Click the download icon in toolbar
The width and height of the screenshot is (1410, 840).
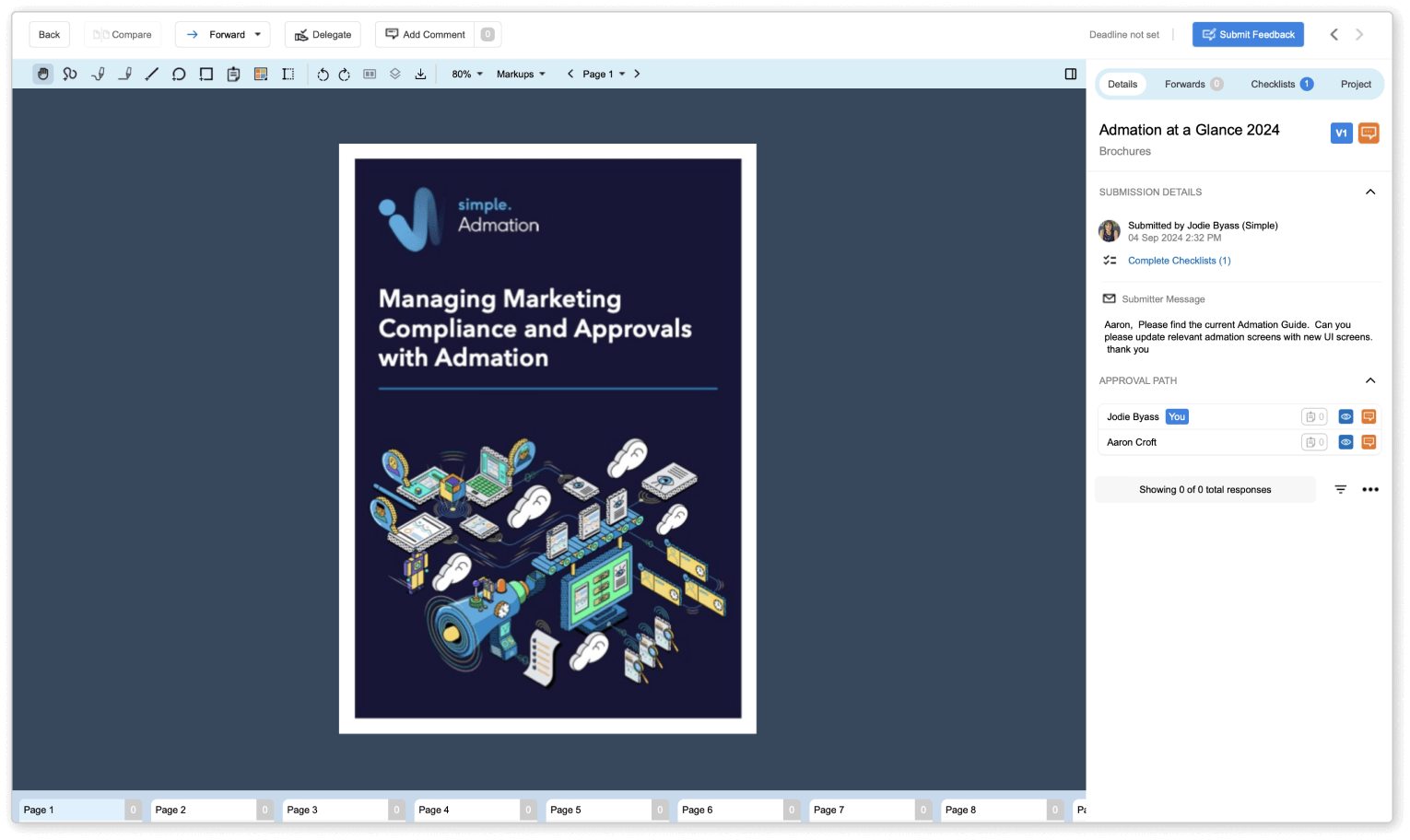420,74
